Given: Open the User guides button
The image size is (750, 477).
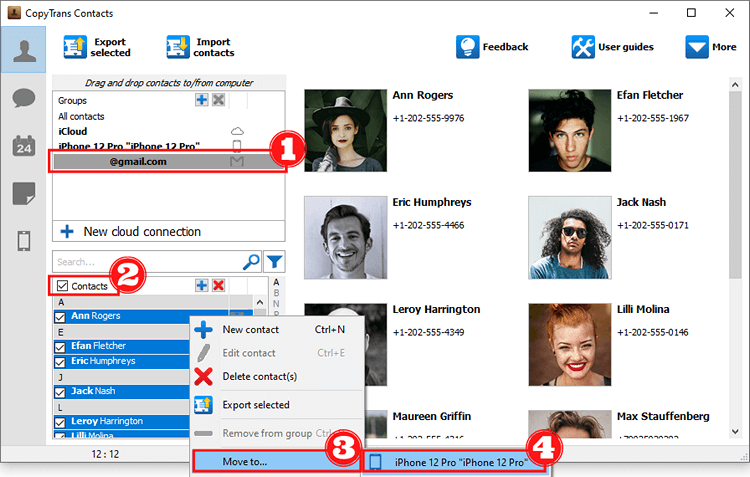Looking at the screenshot, I should coord(613,47).
